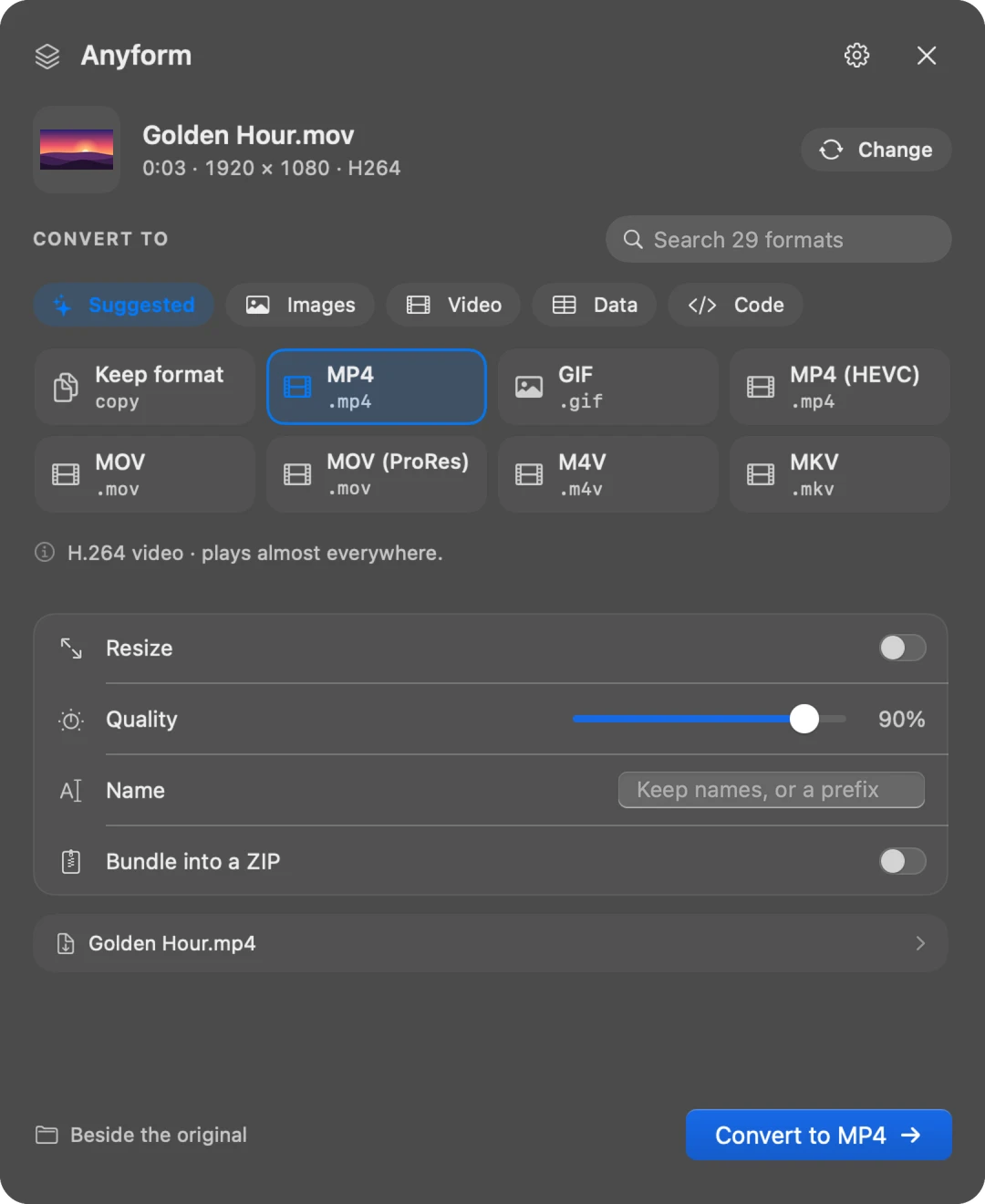This screenshot has height=1204, width=985.
Task: Click the Name prefix text field
Action: tap(772, 790)
